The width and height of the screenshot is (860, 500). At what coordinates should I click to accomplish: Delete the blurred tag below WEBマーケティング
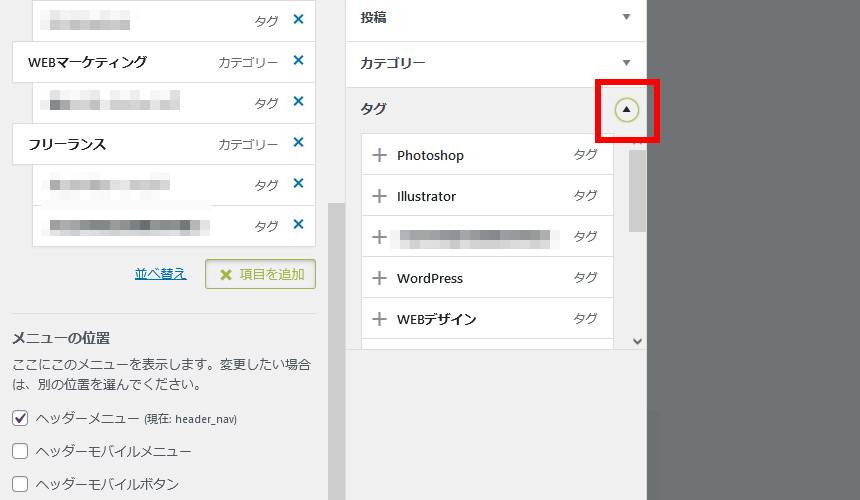click(298, 101)
